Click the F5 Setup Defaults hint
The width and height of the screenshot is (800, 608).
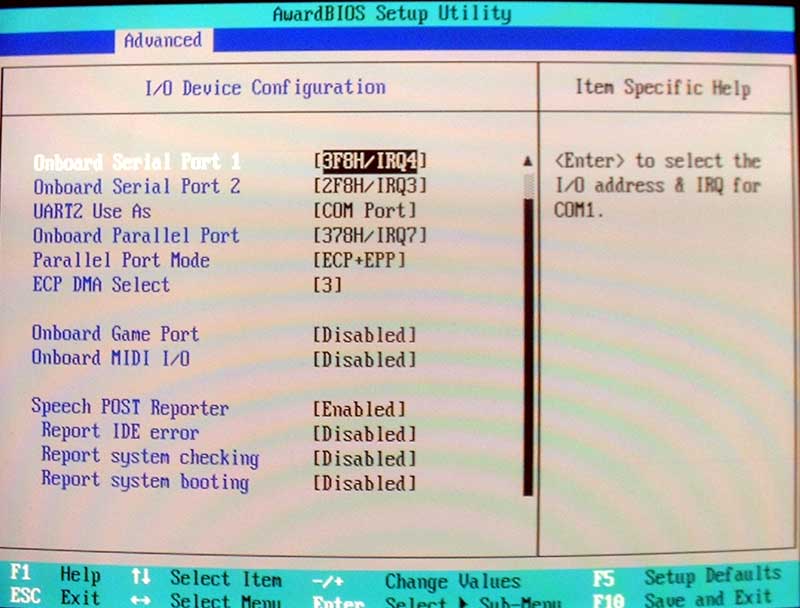click(x=687, y=577)
